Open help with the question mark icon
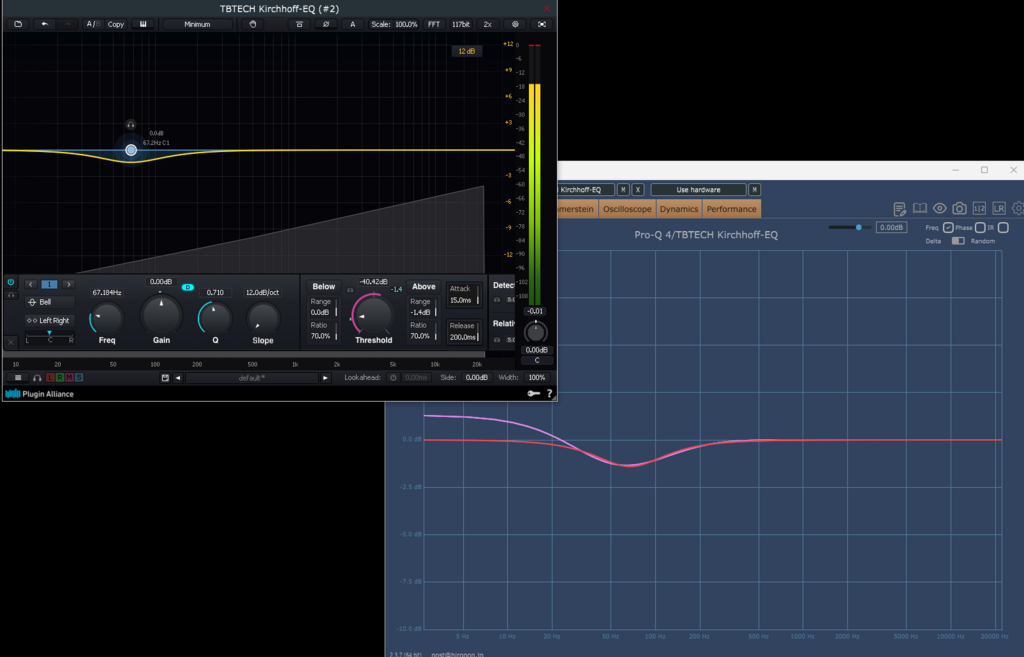The image size is (1024, 657). (549, 393)
